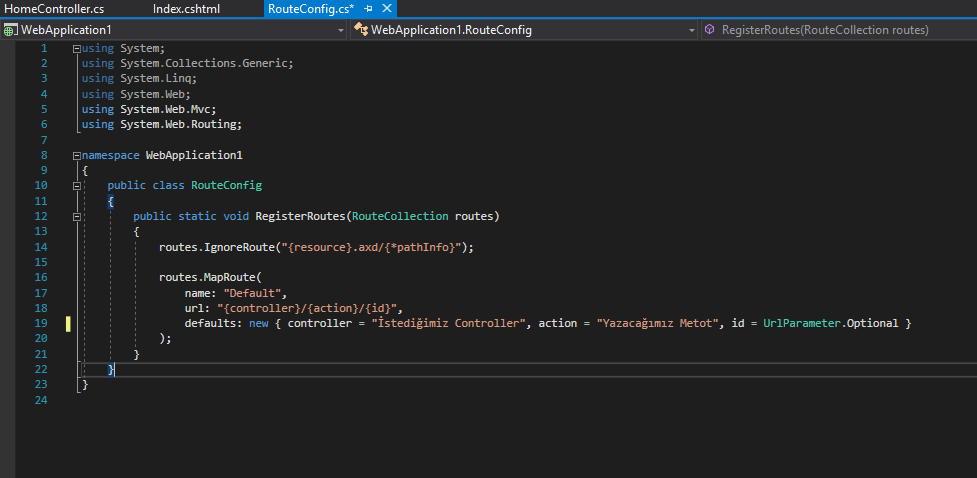Click line number 19 in margin

pos(41,323)
